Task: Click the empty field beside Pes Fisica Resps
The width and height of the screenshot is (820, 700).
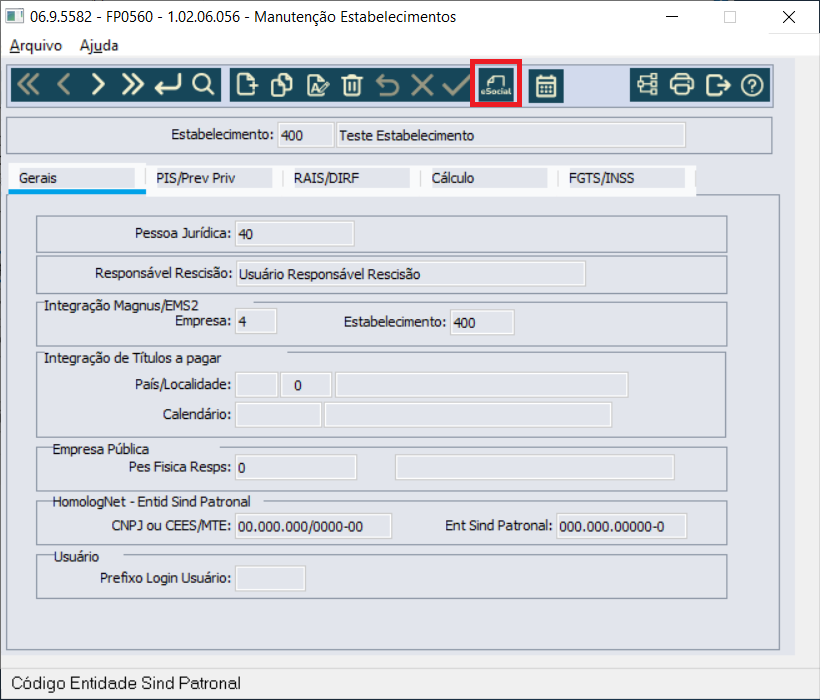Action: click(x=535, y=467)
